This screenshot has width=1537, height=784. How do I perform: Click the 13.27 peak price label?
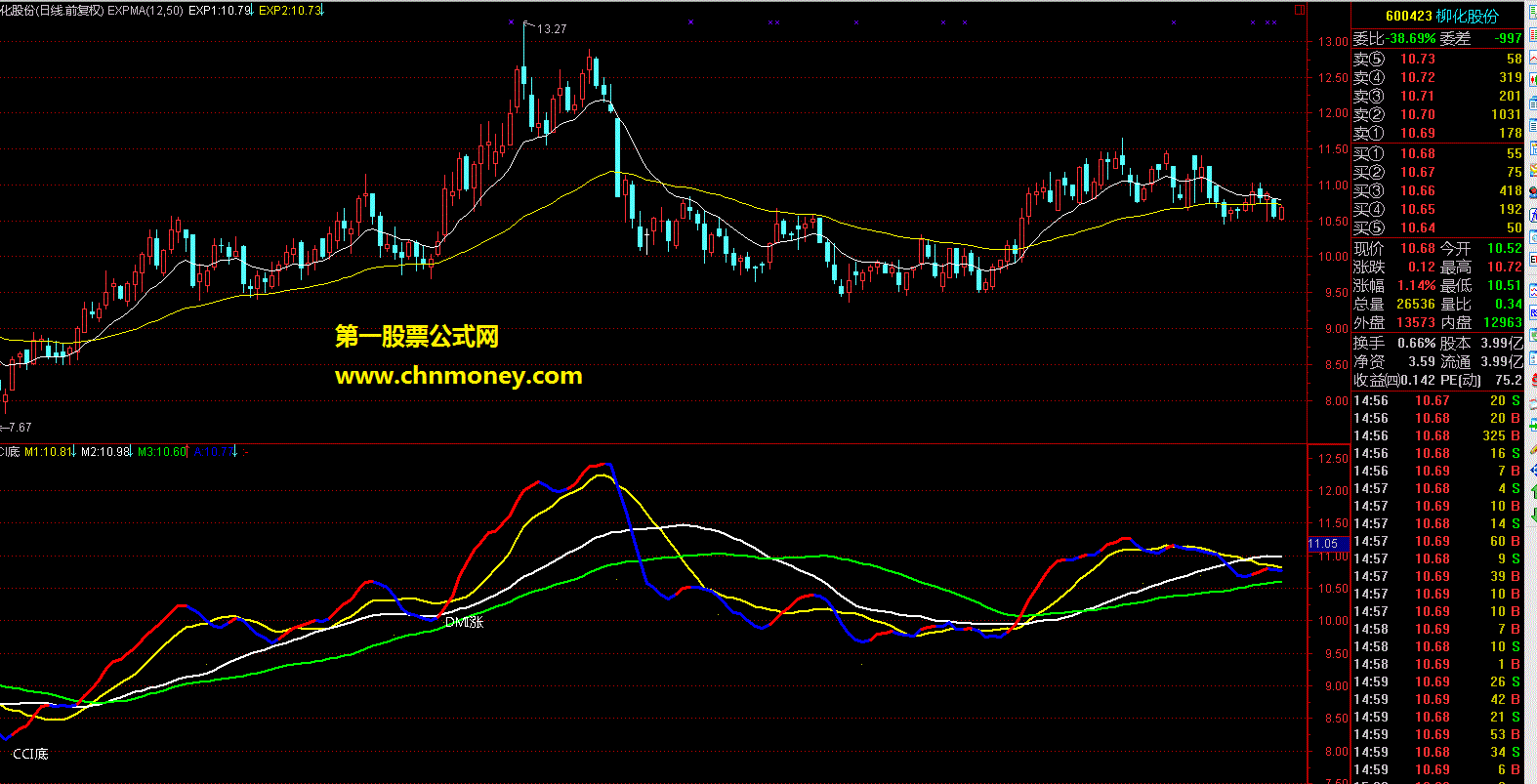pyautogui.click(x=553, y=29)
